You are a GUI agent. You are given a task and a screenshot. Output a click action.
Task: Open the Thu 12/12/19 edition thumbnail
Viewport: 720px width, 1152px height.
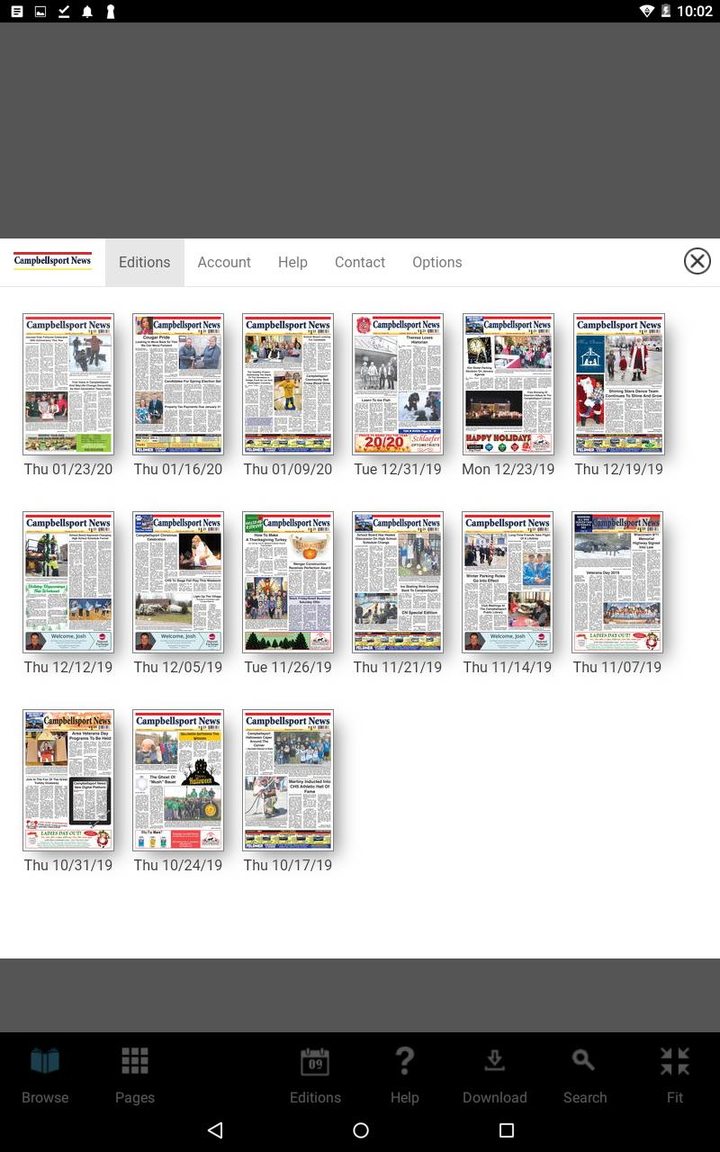click(x=68, y=583)
